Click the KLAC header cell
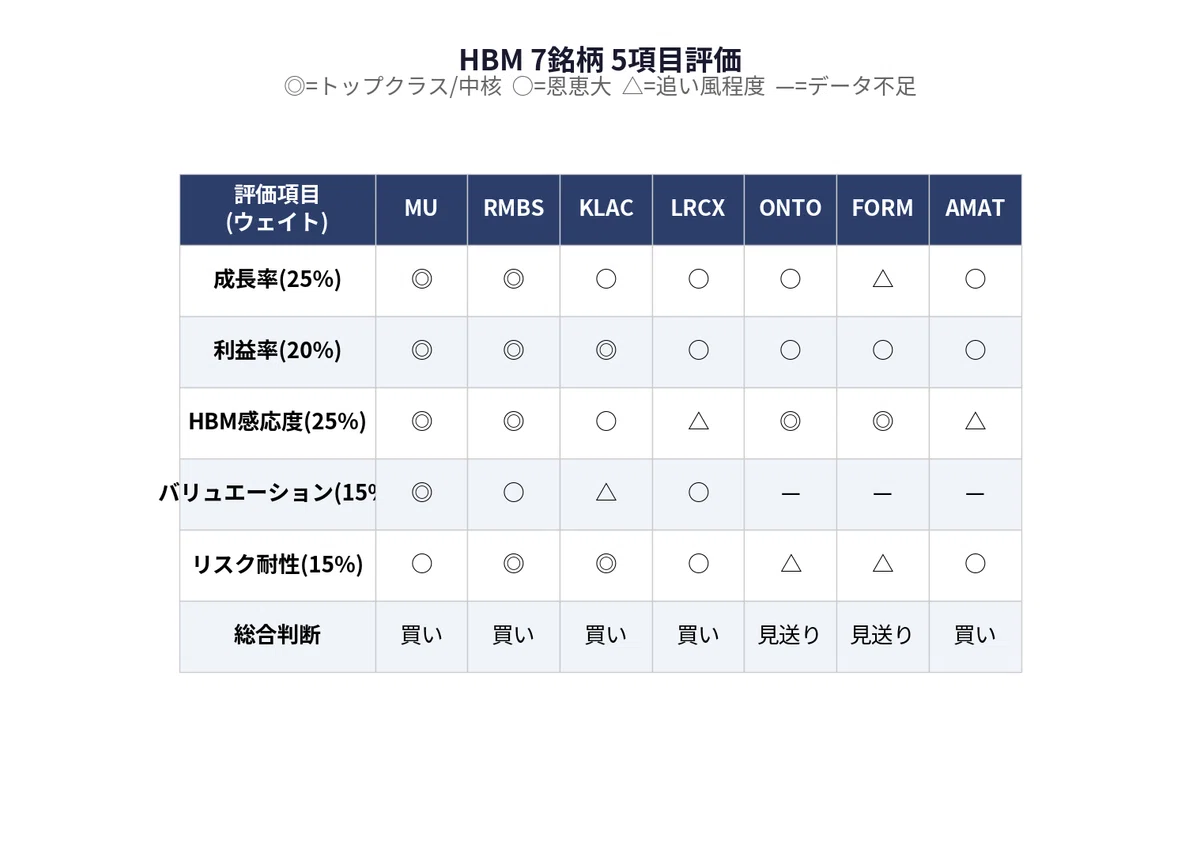 point(606,209)
